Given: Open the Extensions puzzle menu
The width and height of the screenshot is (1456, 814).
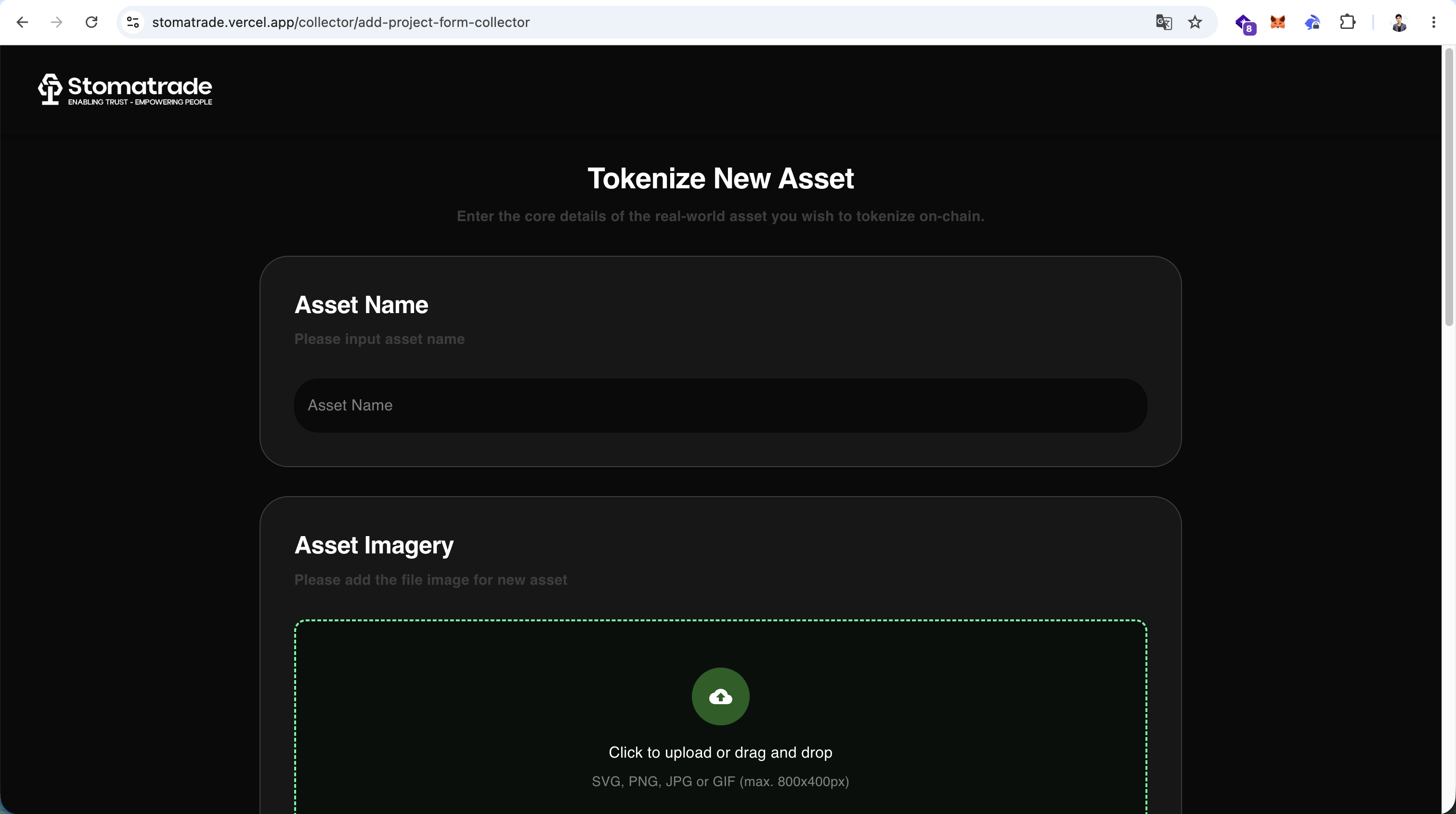Looking at the screenshot, I should pyautogui.click(x=1348, y=22).
